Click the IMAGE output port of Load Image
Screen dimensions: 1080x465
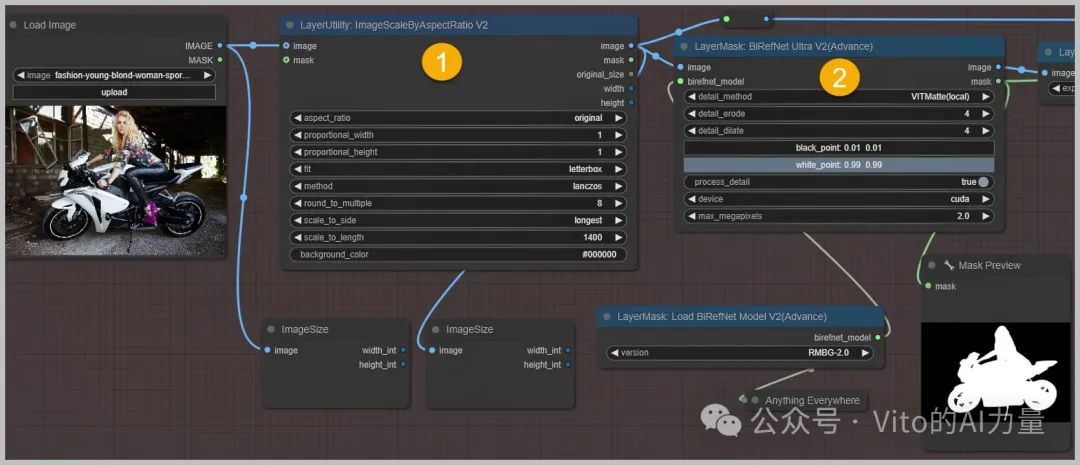click(x=220, y=45)
